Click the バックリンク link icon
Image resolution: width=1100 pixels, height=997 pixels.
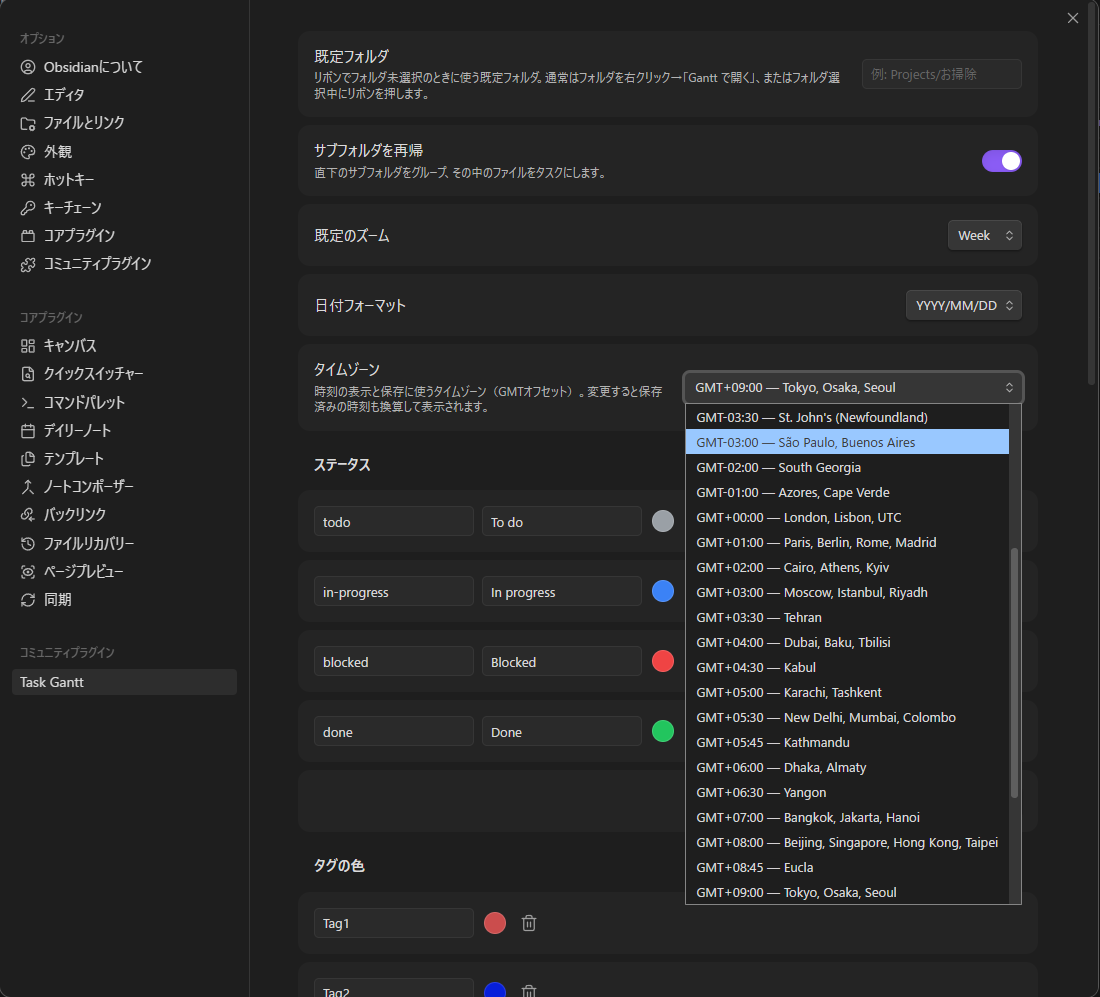click(28, 515)
